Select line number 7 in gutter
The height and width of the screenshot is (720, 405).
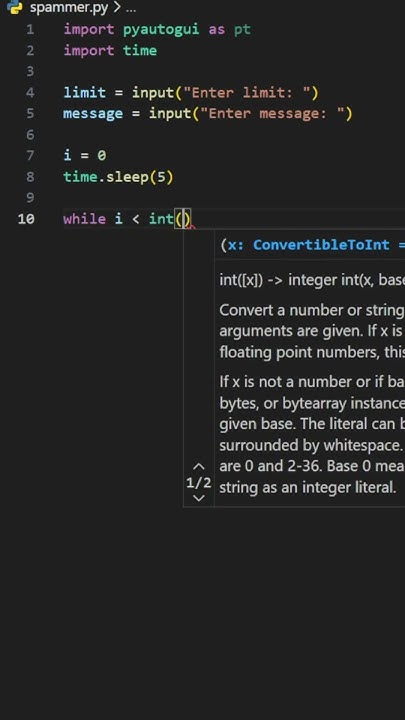30,156
